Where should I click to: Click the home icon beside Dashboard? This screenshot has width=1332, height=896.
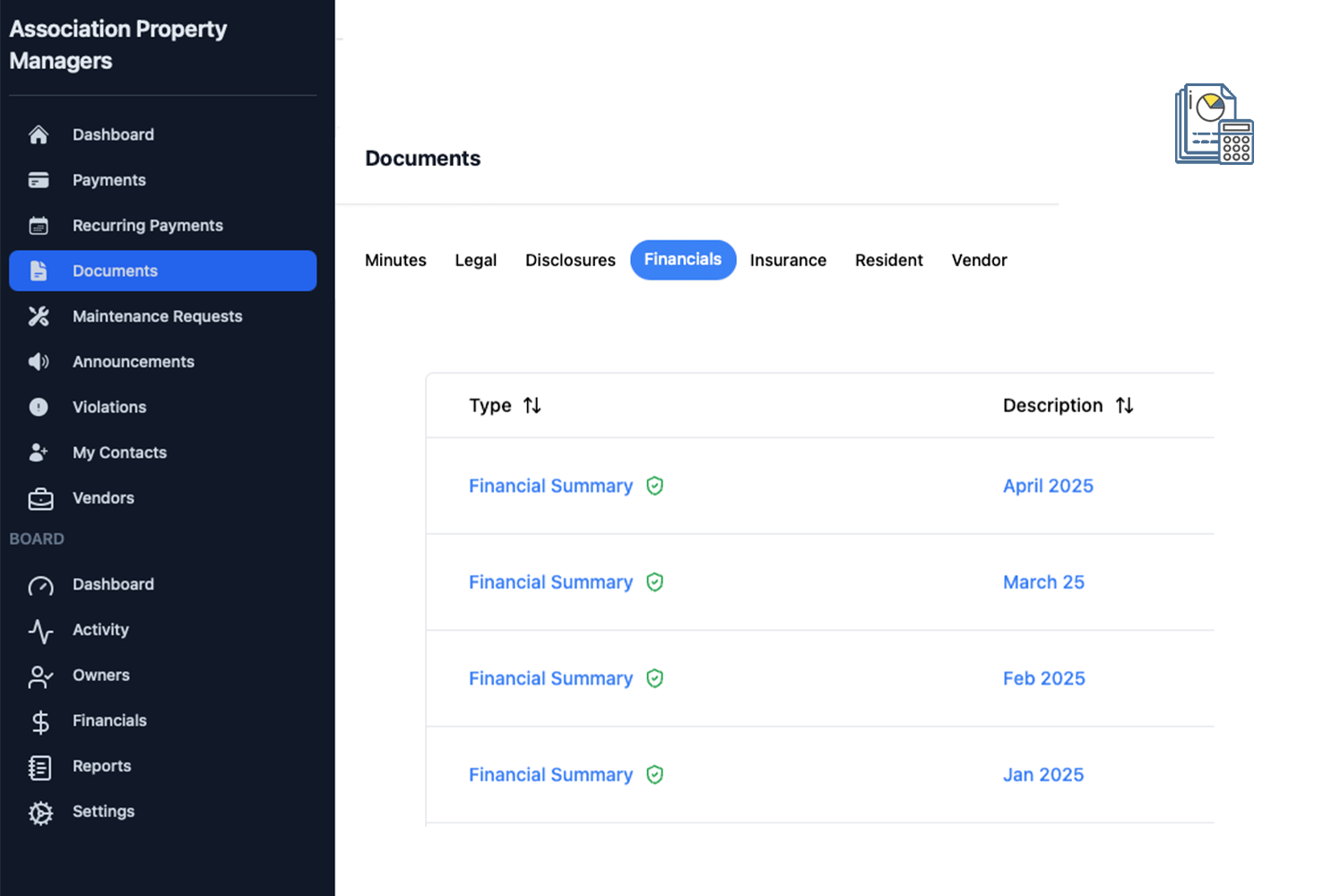pos(39,134)
